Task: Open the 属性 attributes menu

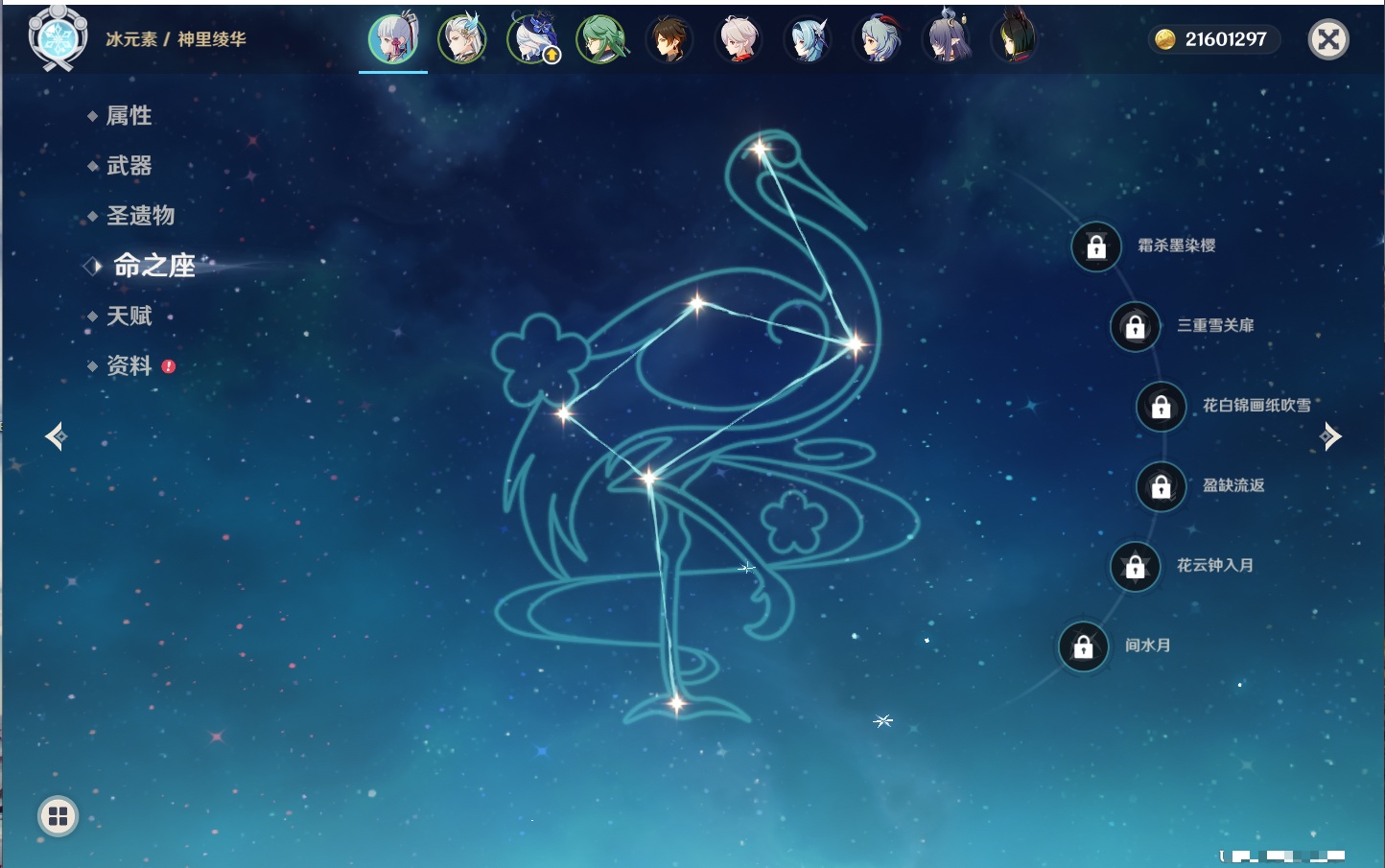Action: coord(129,116)
